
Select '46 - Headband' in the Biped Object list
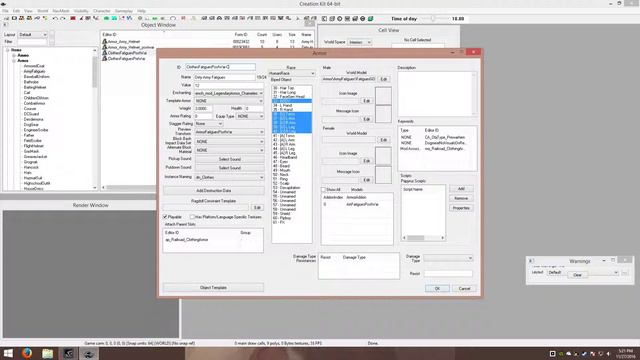(x=285, y=158)
